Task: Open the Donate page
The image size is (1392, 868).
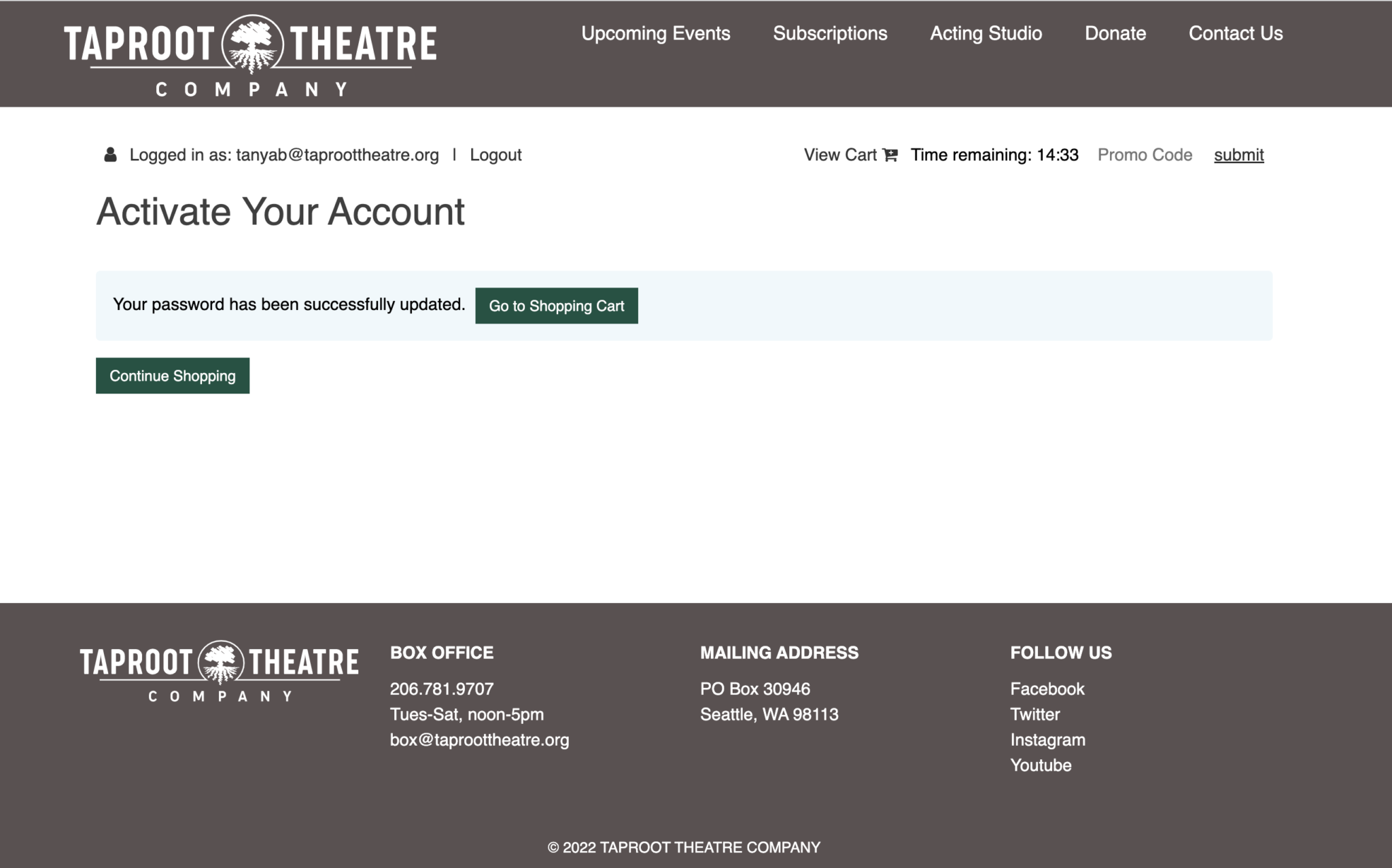Action: (1115, 33)
